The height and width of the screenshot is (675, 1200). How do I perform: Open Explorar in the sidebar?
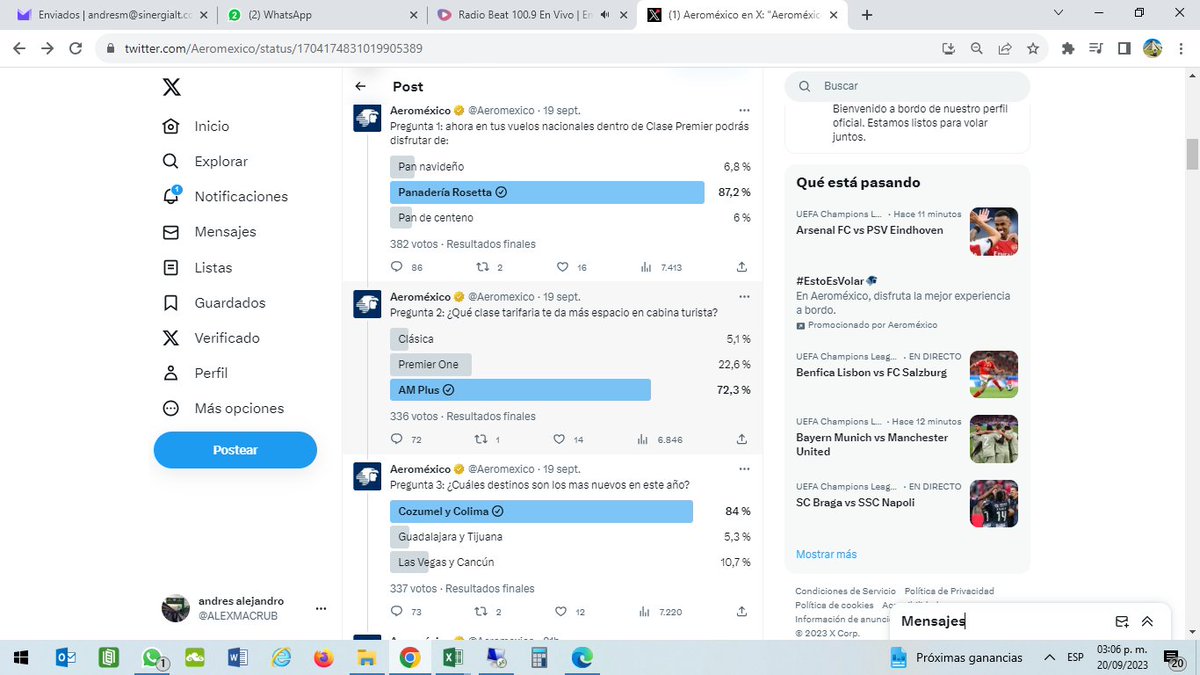206,161
